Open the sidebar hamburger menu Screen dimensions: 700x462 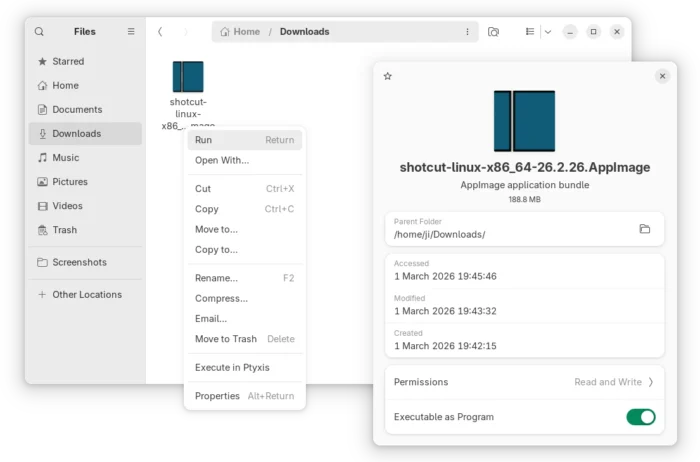pyautogui.click(x=131, y=32)
